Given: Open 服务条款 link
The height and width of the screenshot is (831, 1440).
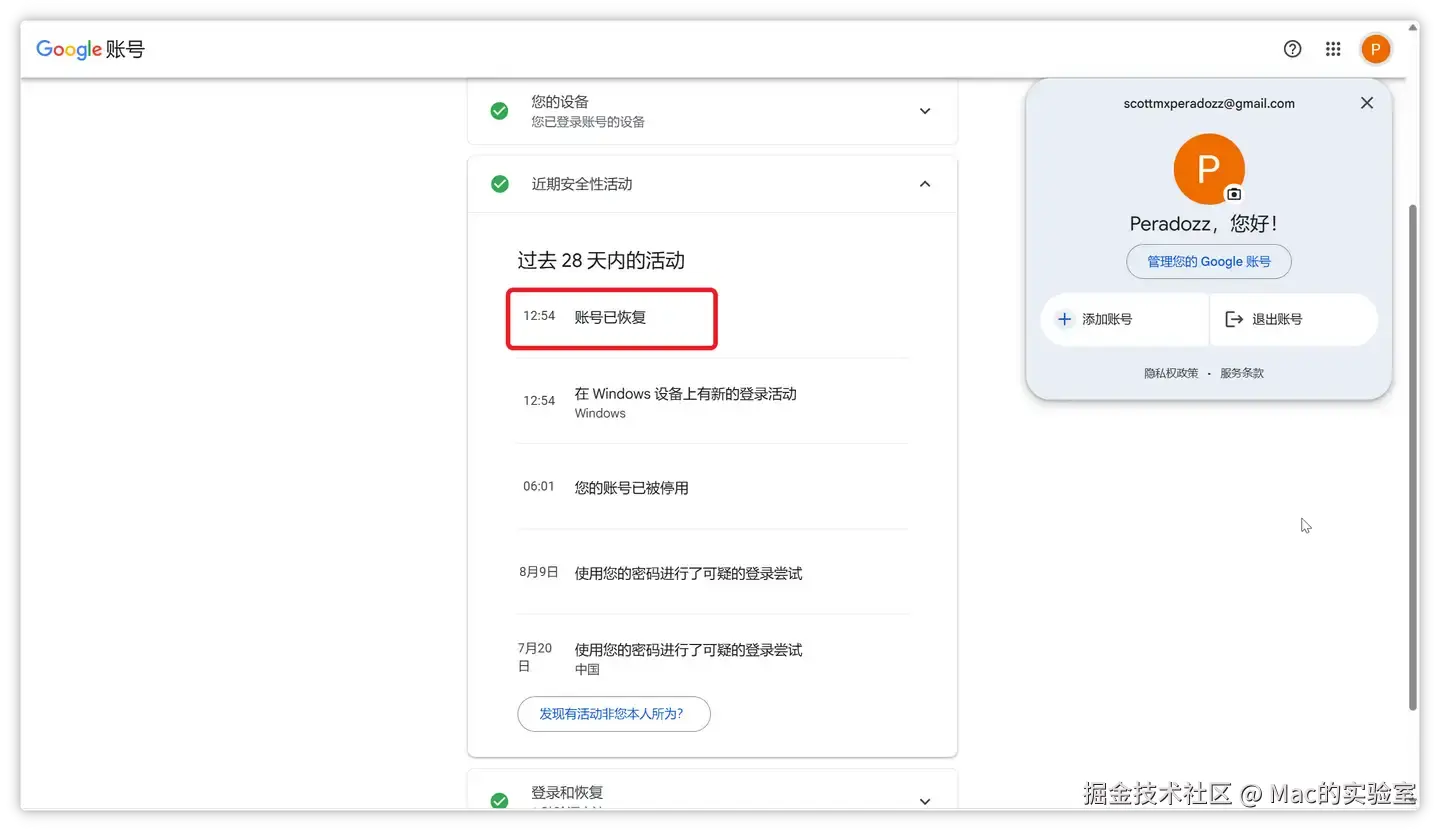Looking at the screenshot, I should 1242,373.
